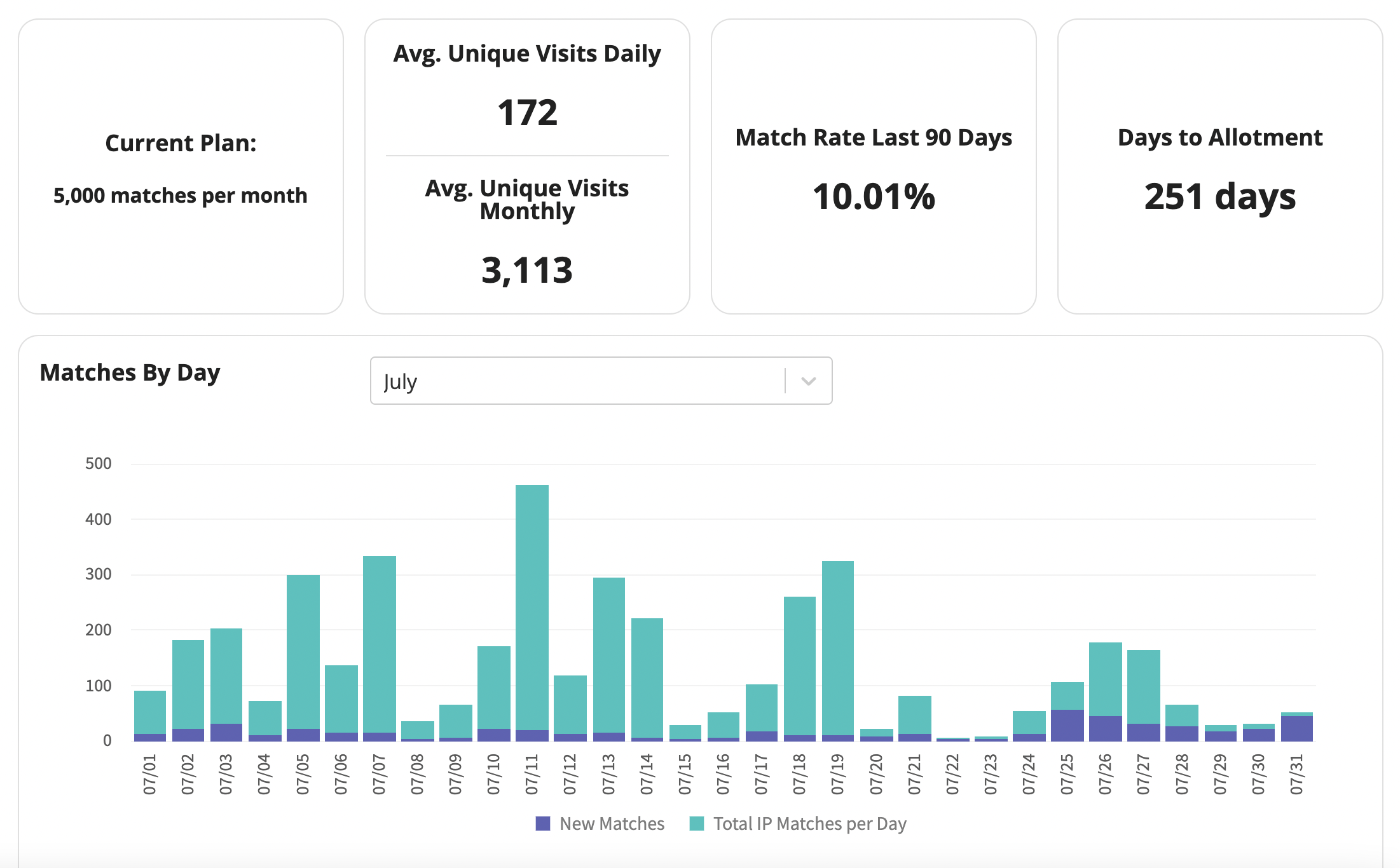Click the 07/31 bar in chart
The height and width of the screenshot is (868, 1400).
tap(1297, 727)
